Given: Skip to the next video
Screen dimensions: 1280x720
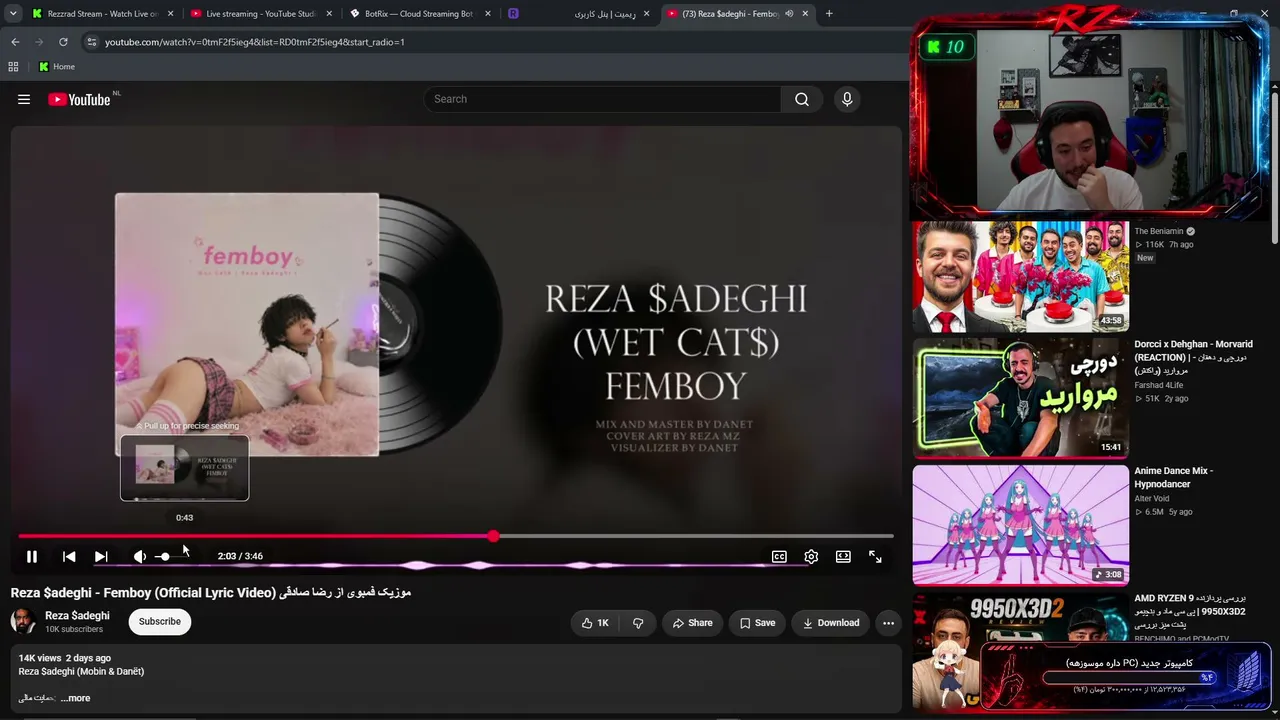Looking at the screenshot, I should (x=101, y=556).
